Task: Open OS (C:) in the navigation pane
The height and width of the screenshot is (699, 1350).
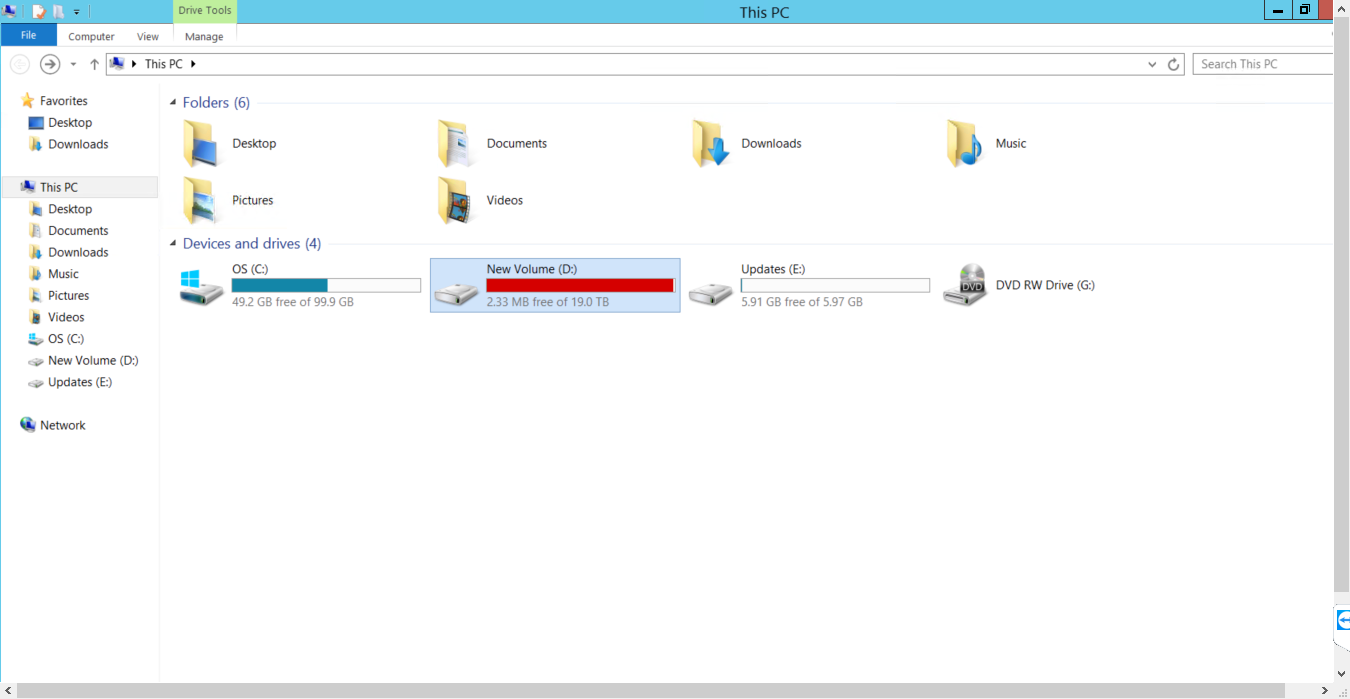Action: (66, 339)
